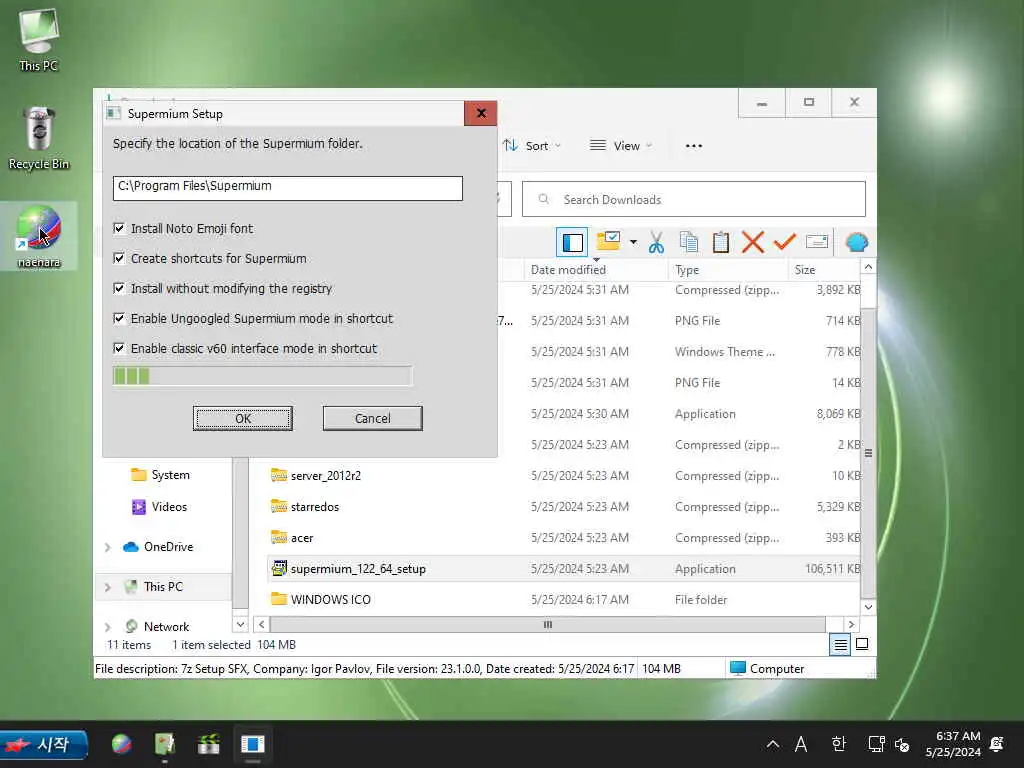Open the Sort dropdown in Explorer
This screenshot has width=1024, height=768.
[x=532, y=146]
